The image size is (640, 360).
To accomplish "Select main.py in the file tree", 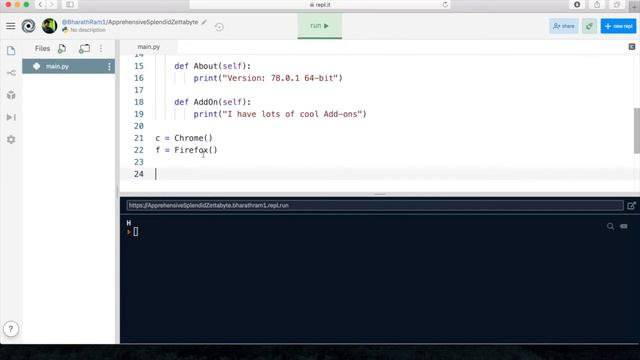I will point(69,66).
